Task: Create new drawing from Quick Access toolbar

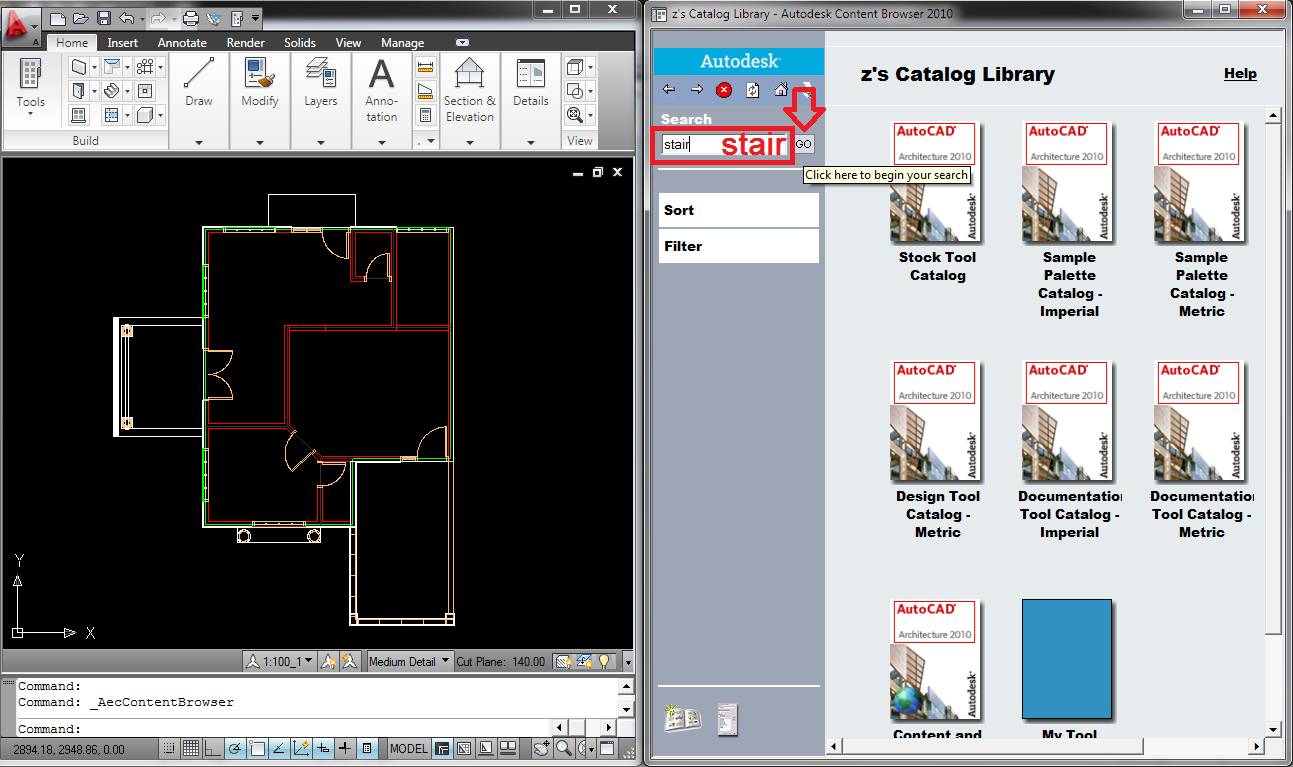Action: pyautogui.click(x=58, y=19)
